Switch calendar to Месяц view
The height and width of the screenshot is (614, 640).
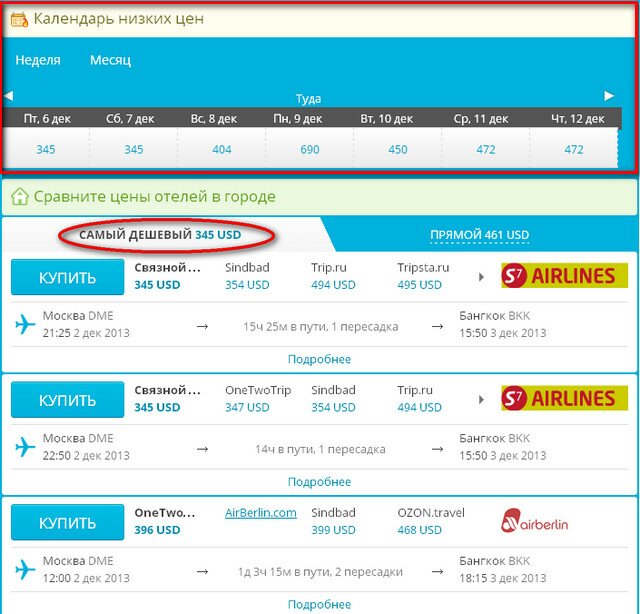tap(110, 60)
